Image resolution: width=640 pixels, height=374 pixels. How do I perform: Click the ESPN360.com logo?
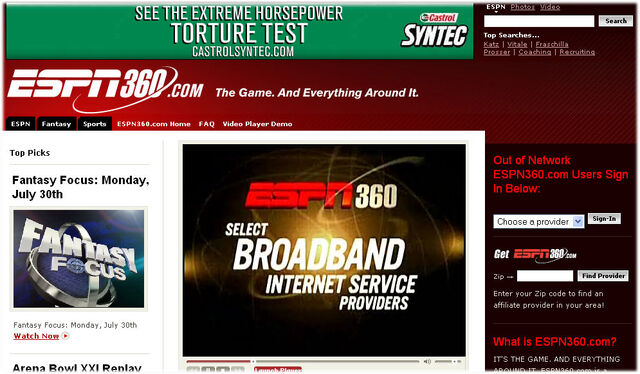105,89
